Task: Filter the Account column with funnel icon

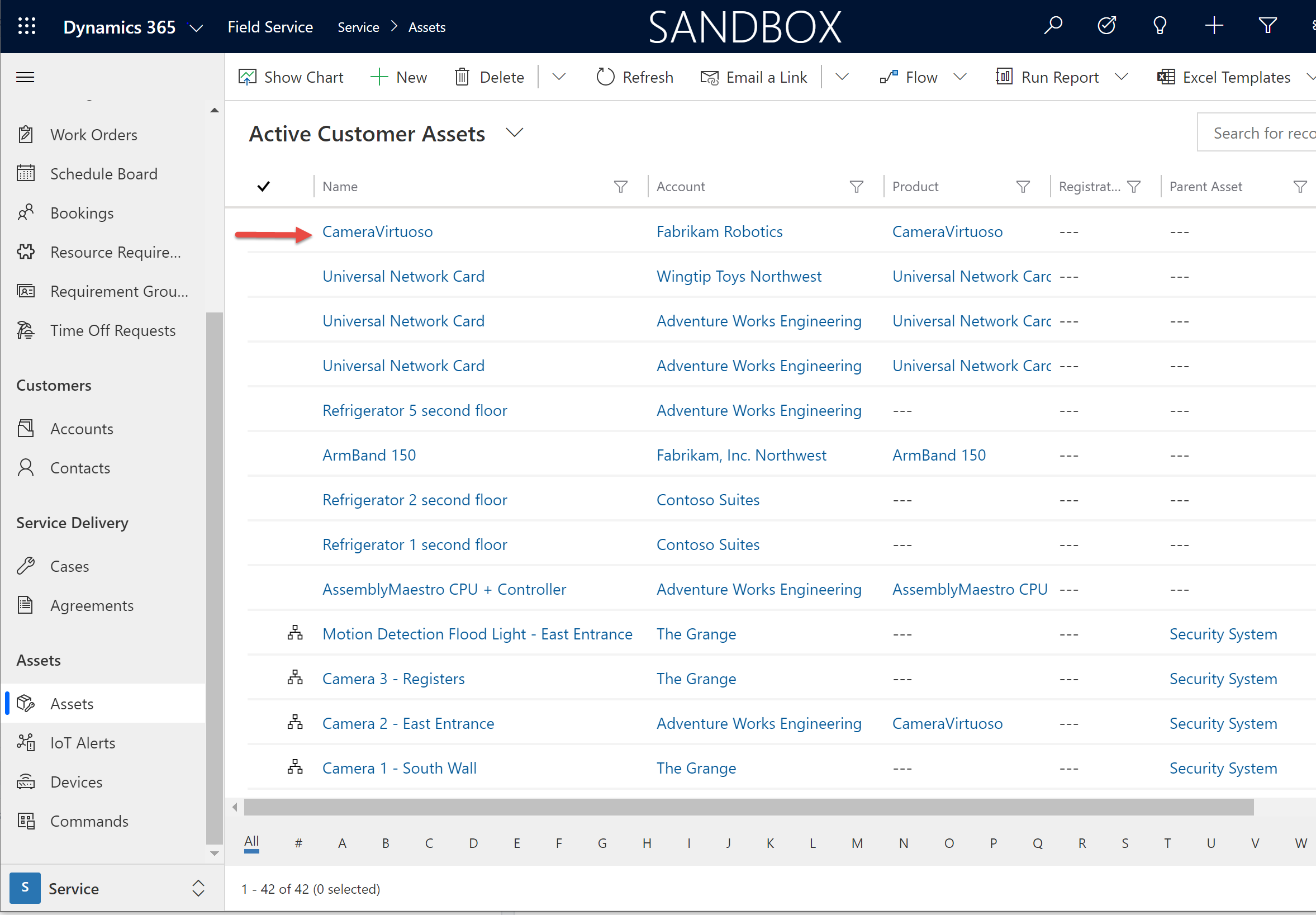Action: (856, 187)
